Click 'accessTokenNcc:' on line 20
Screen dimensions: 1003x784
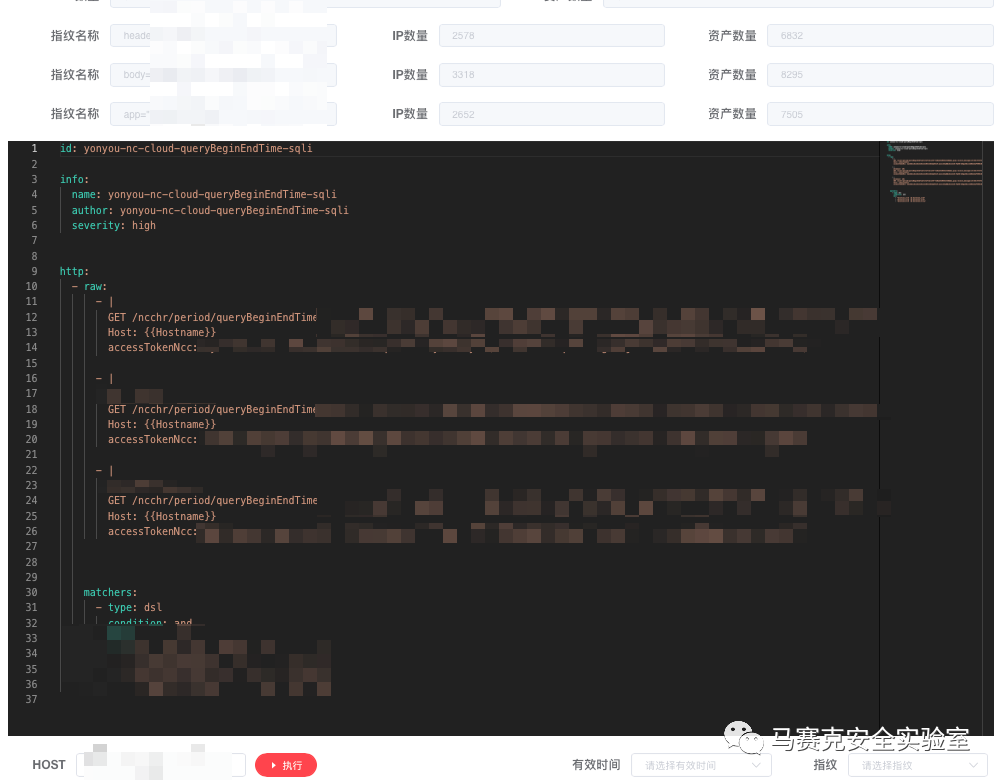click(152, 439)
